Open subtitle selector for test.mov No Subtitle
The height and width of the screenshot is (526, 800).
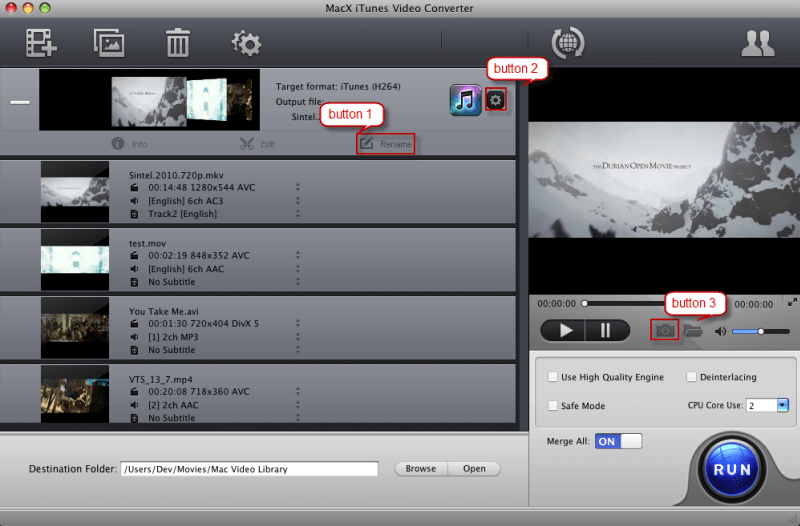[297, 281]
